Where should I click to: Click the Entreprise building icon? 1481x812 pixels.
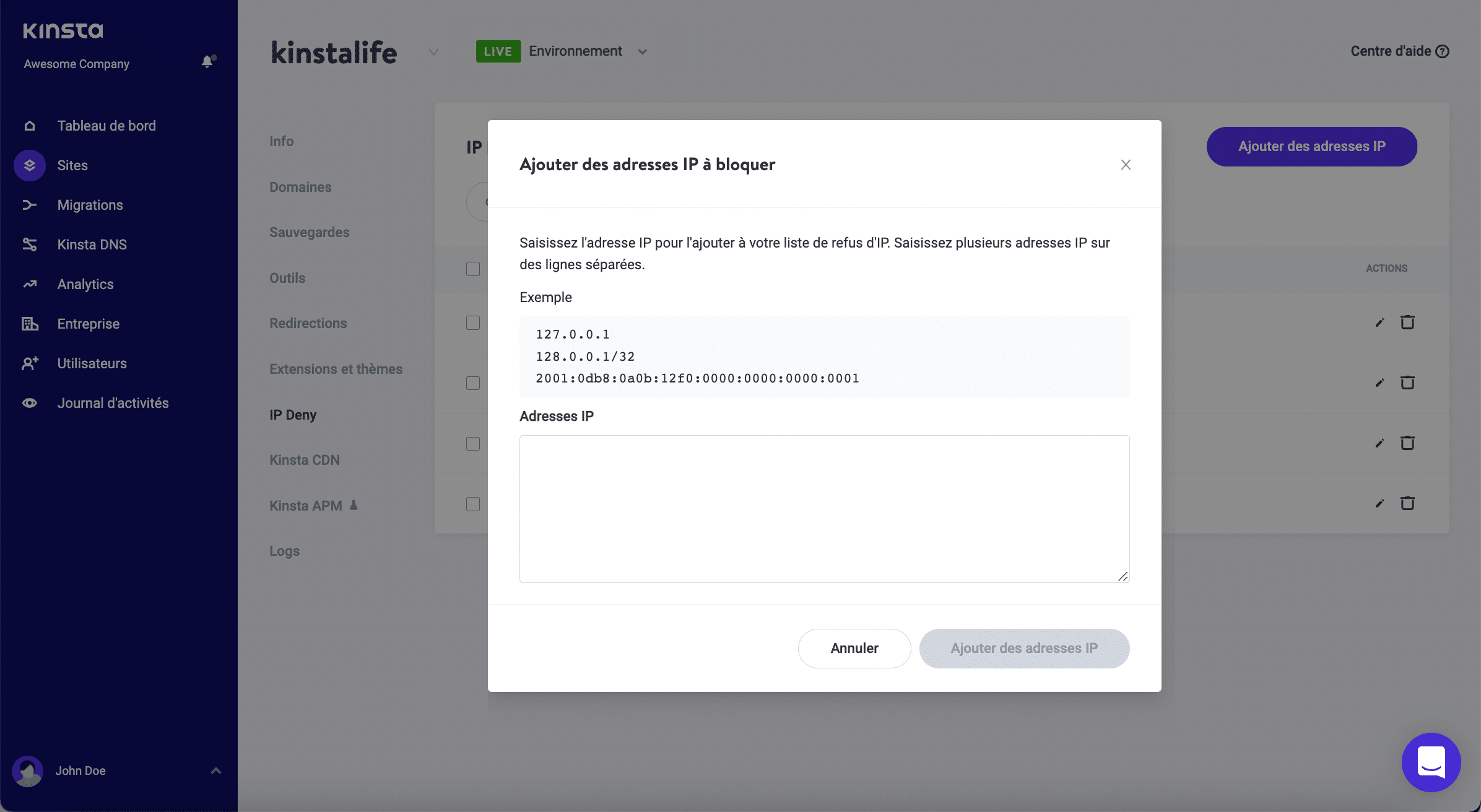29,323
